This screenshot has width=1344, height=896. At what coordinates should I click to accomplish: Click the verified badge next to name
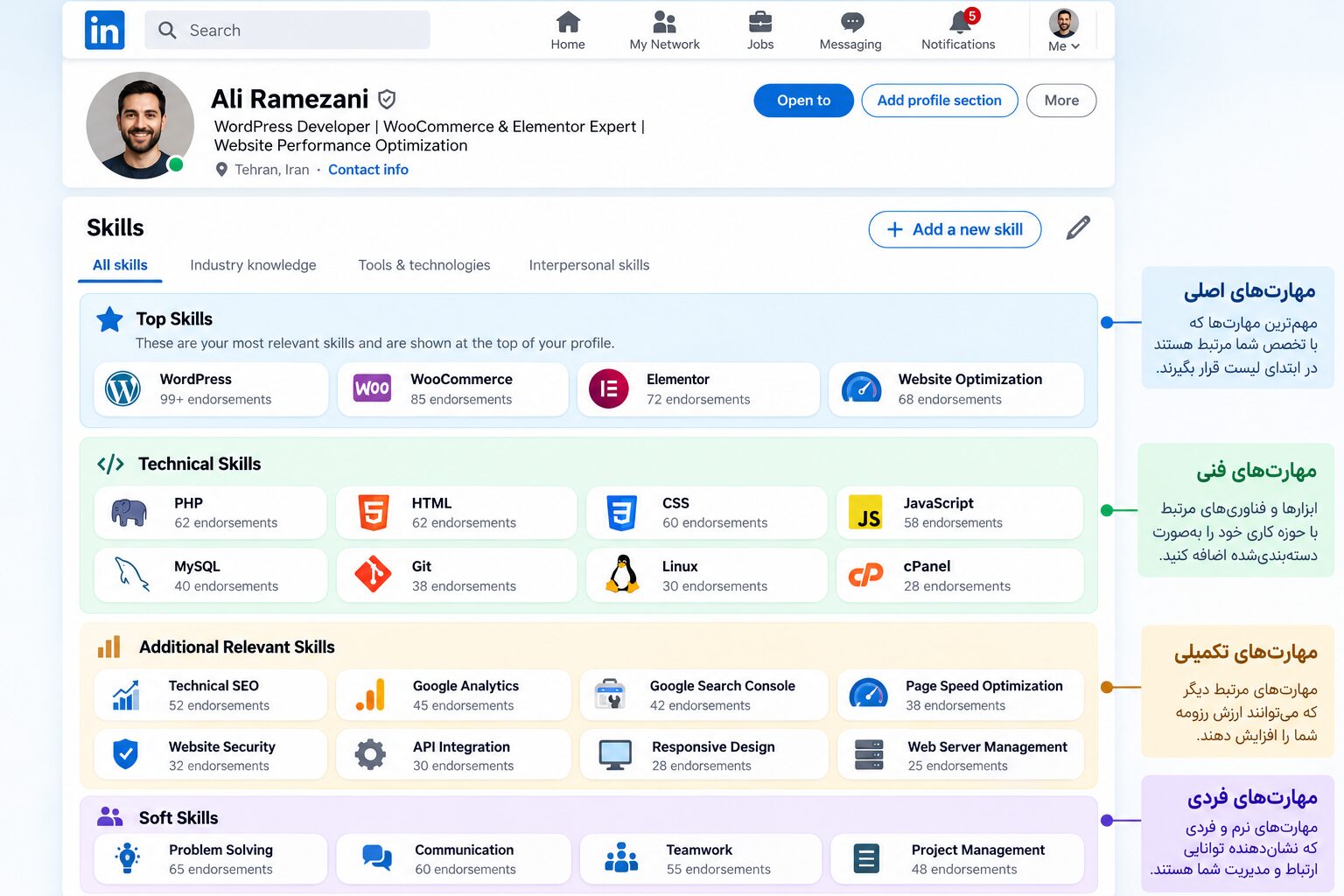[x=387, y=99]
